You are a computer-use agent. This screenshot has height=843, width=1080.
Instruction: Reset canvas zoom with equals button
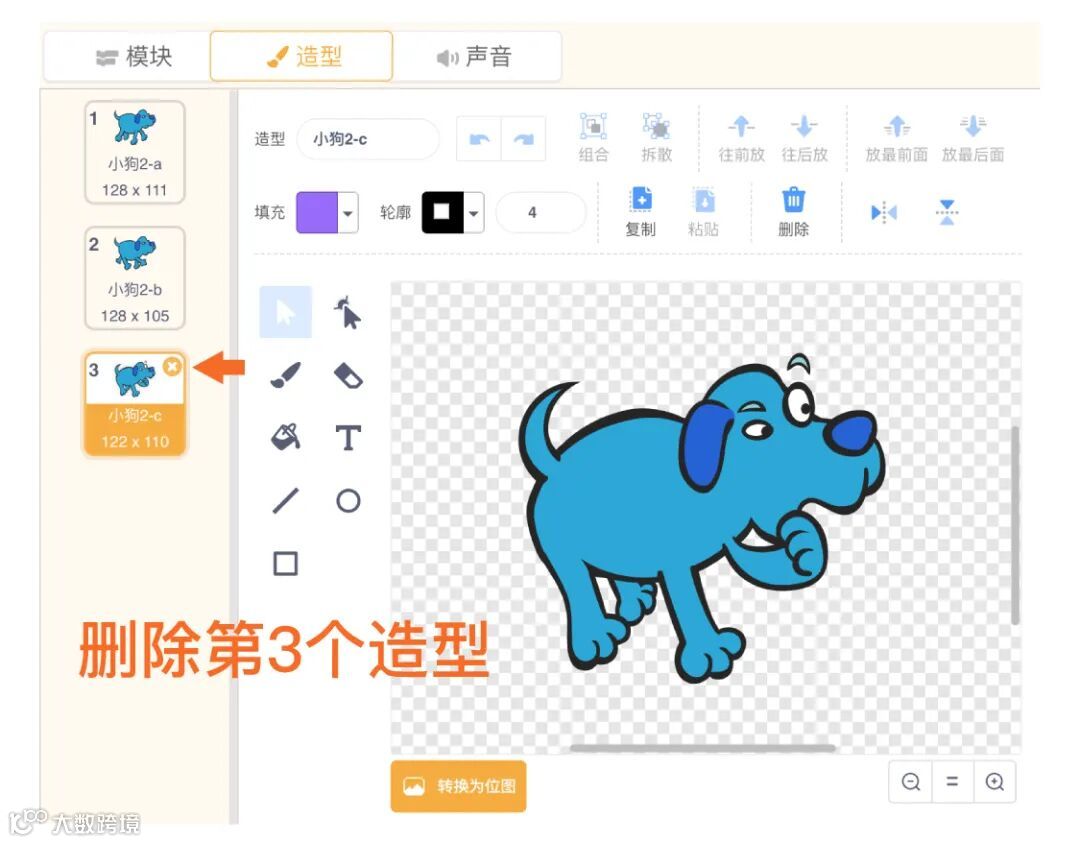coord(953,782)
